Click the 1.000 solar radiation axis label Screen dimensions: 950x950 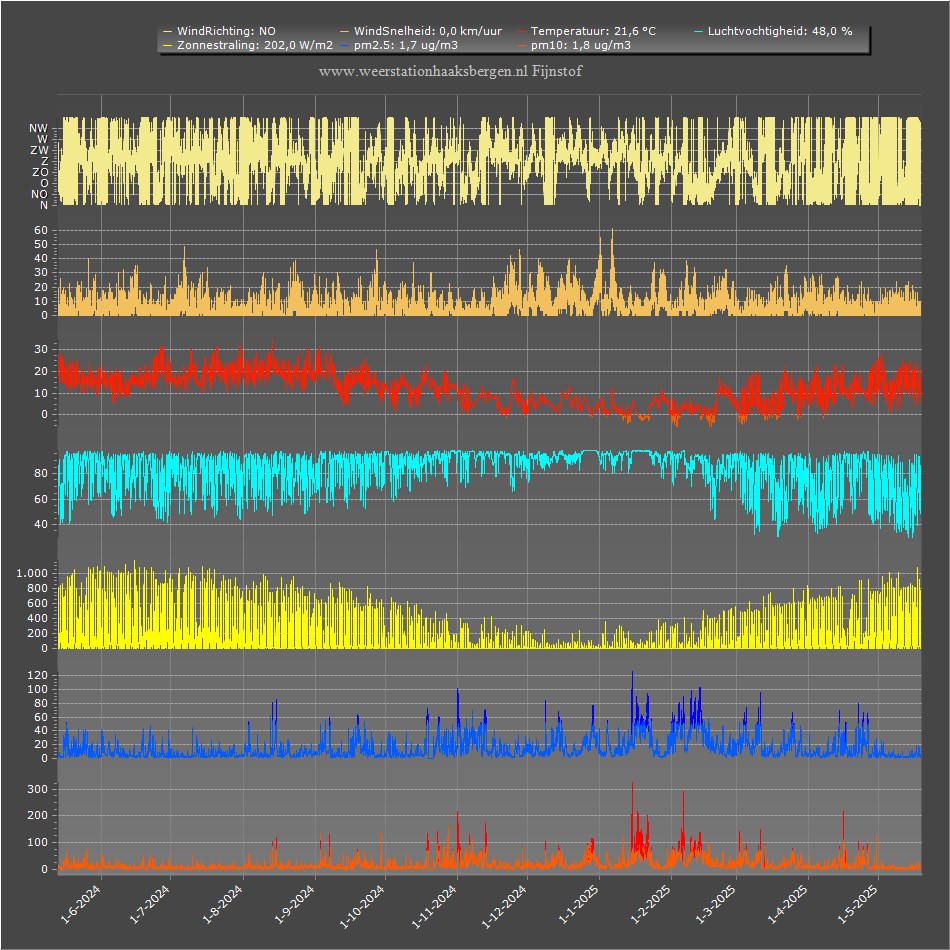coord(32,573)
